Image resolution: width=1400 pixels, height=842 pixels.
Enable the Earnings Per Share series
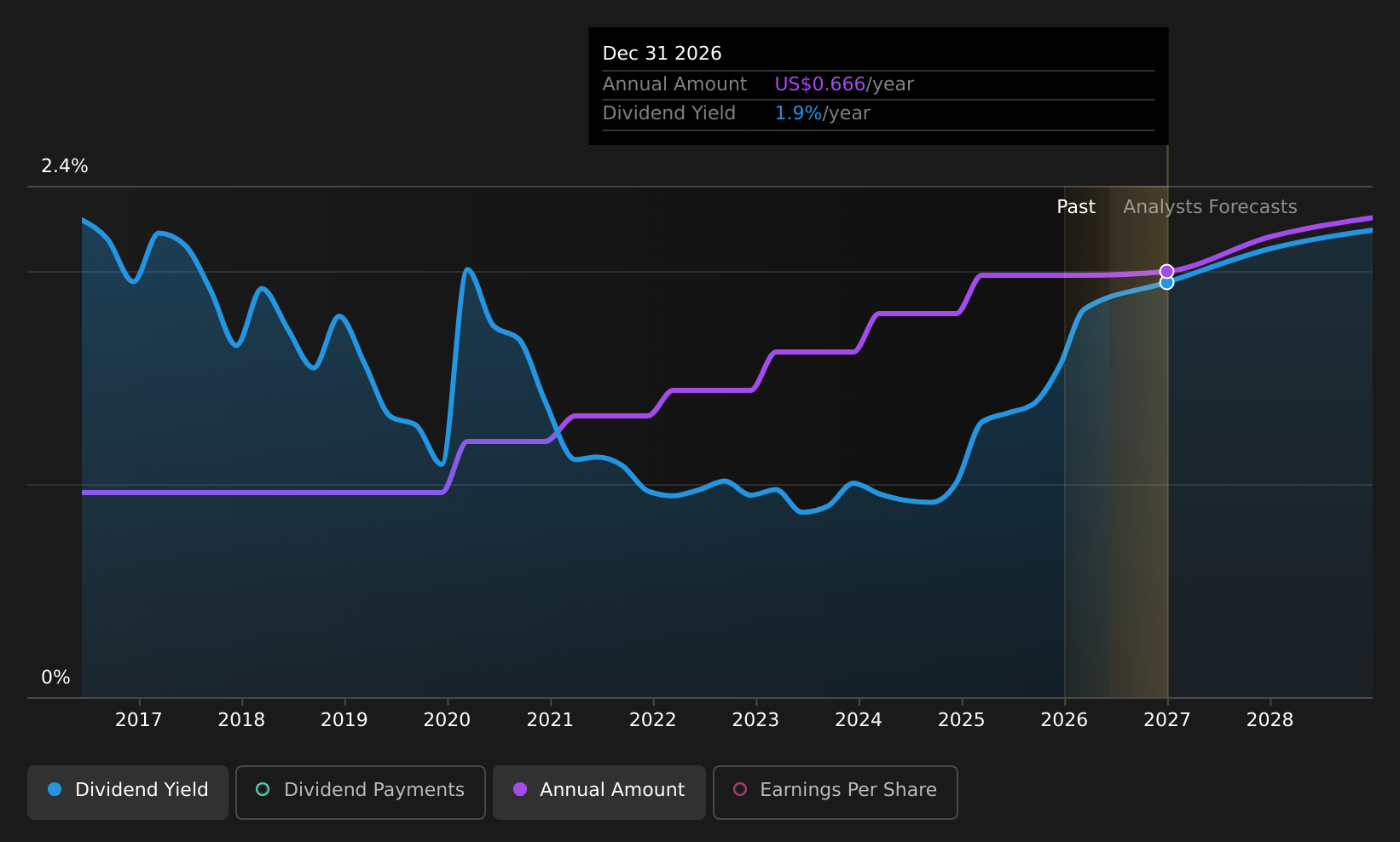coord(836,792)
